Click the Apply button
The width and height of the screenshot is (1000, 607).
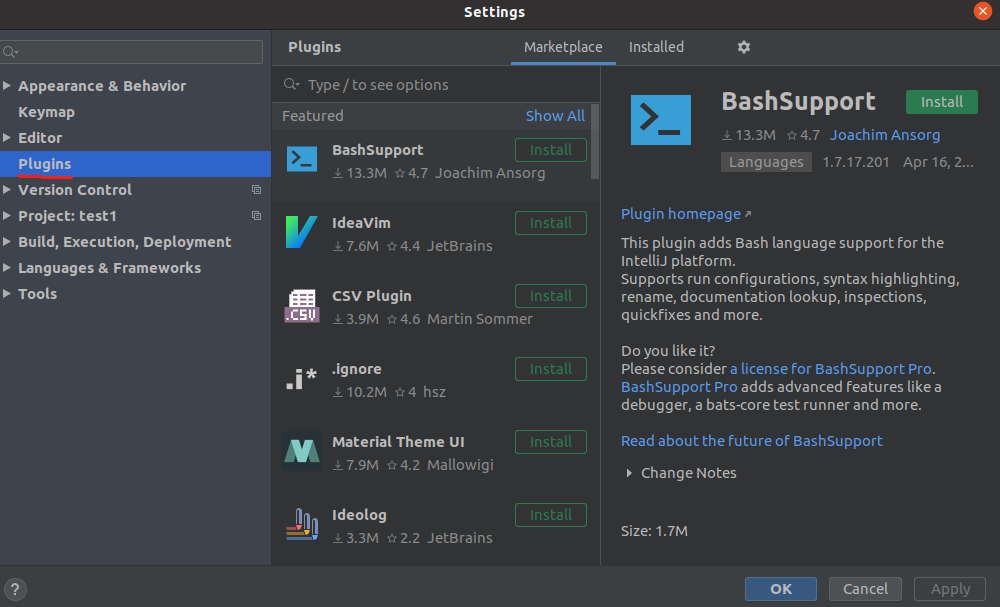click(x=950, y=589)
